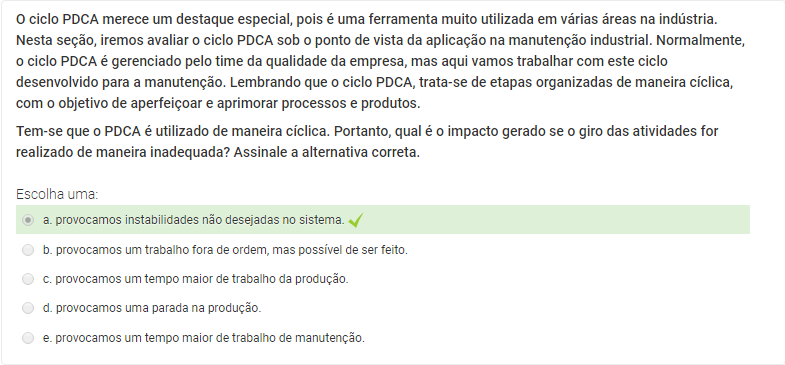Choose radio button for option b
This screenshot has height=365, width=785.
(x=28, y=249)
